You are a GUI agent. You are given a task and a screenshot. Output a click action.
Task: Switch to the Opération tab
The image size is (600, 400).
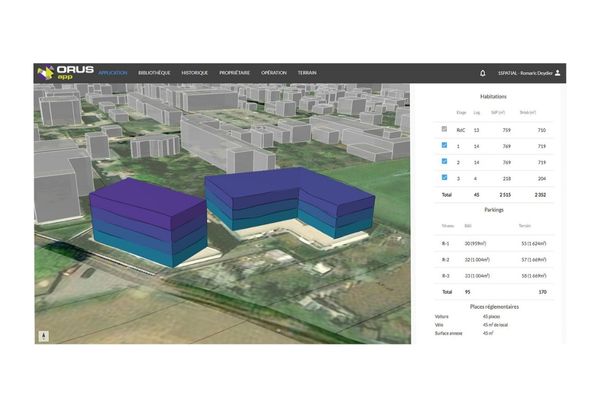point(274,73)
